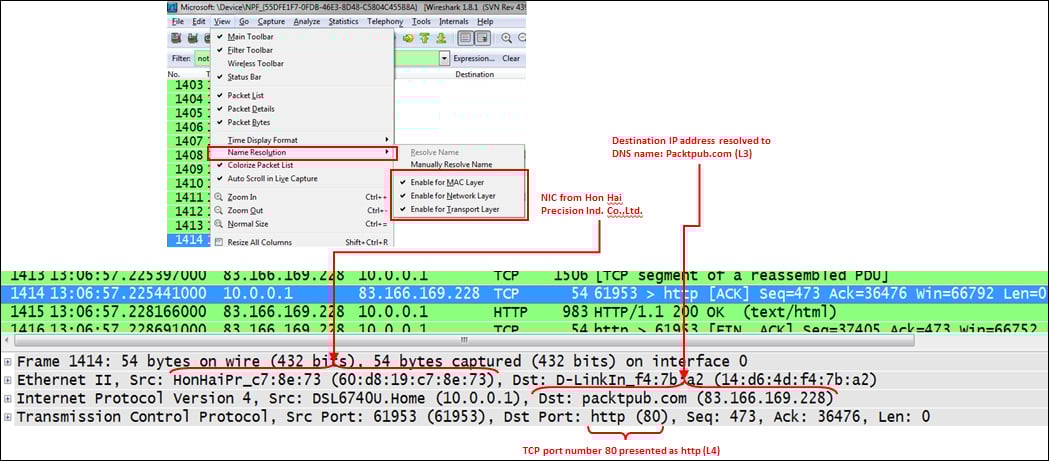Click the Clear filter button
This screenshot has width=1049, height=461.
click(x=511, y=59)
